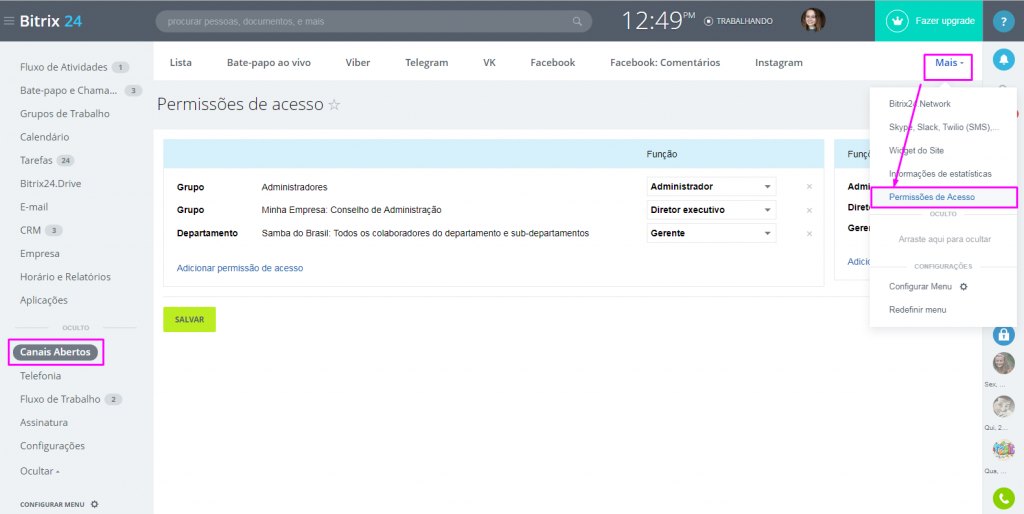1024x514 pixels.
Task: Select Informações de estatísticas menu item
Action: point(940,174)
